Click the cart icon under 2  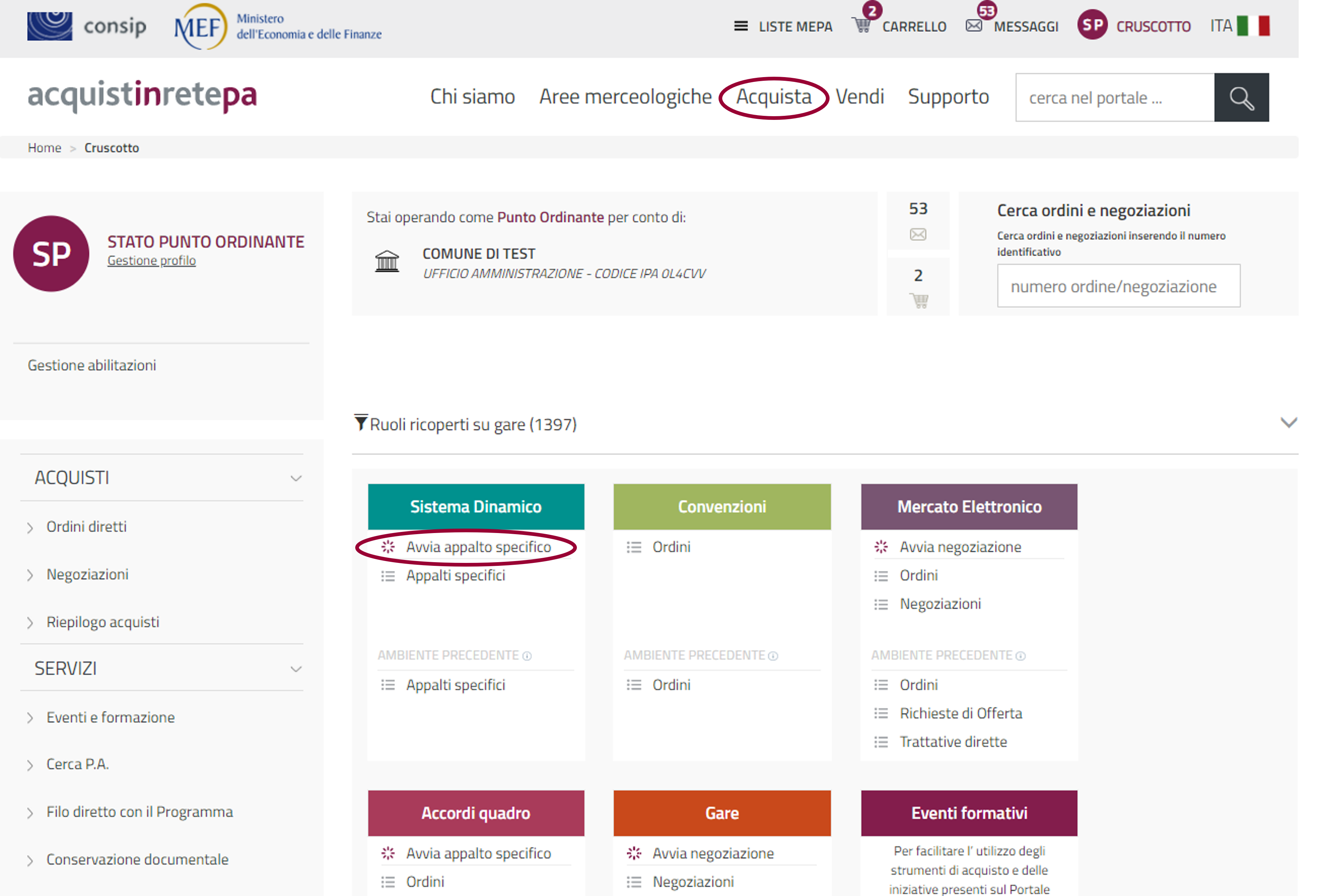click(919, 300)
